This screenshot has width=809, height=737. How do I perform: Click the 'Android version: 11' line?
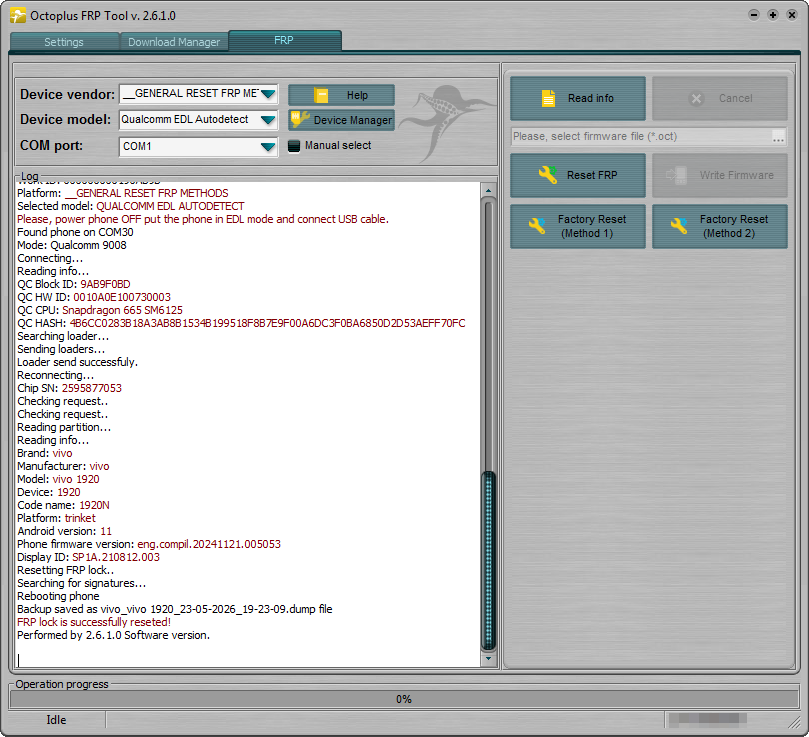coord(64,531)
